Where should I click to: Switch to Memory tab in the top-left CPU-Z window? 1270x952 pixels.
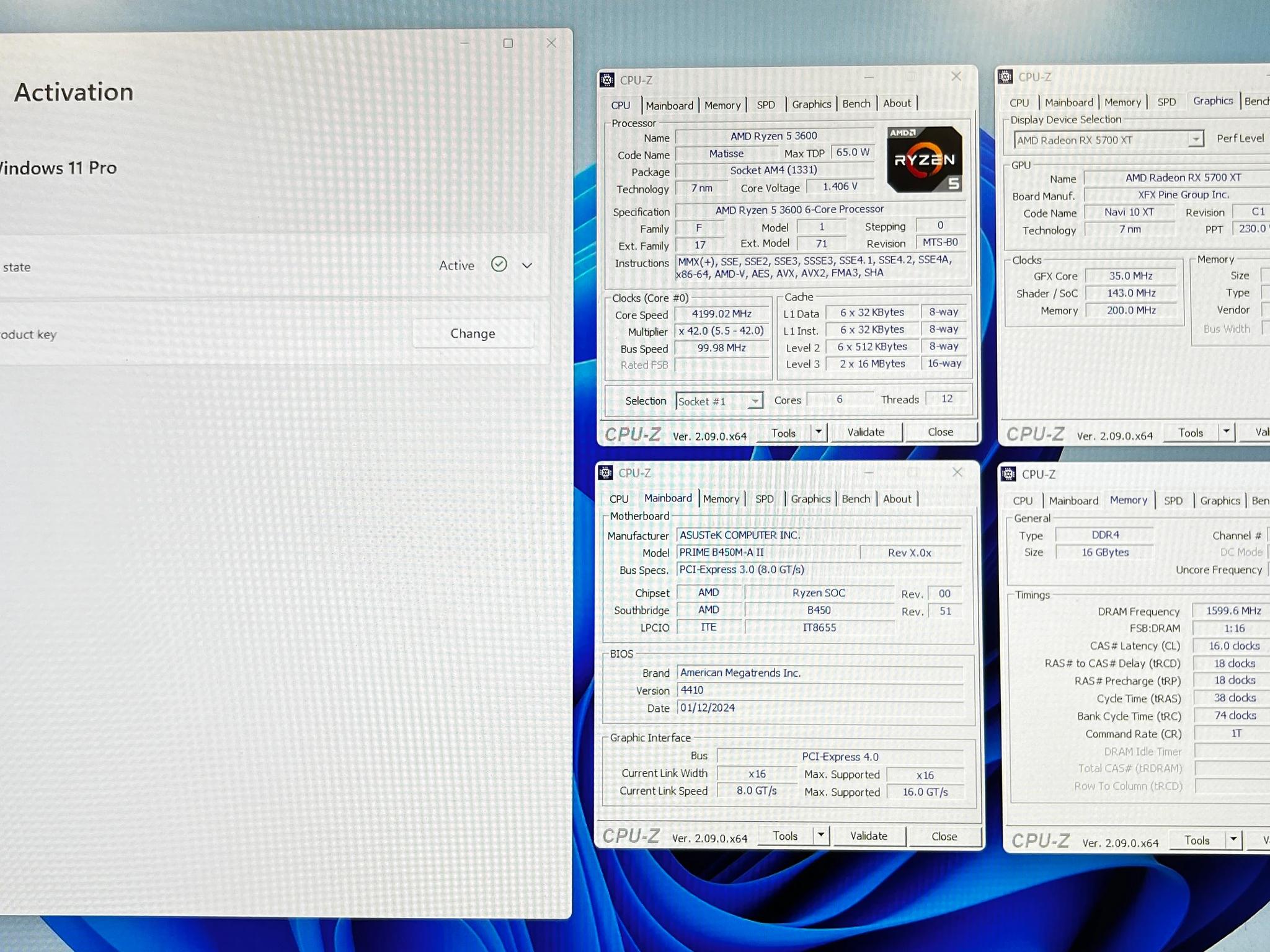(x=722, y=105)
